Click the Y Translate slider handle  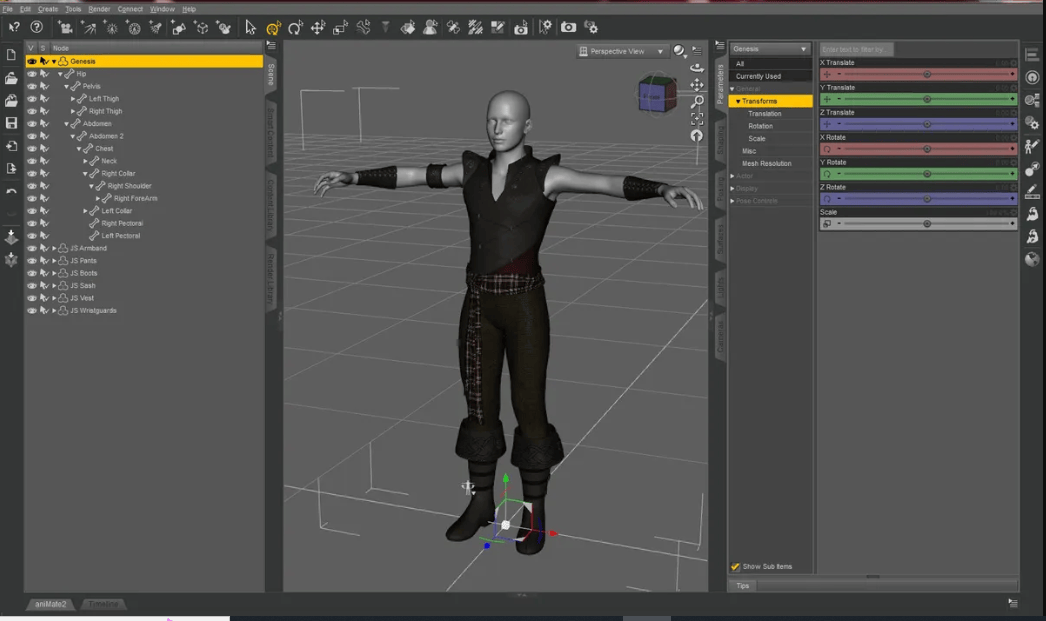coord(927,99)
